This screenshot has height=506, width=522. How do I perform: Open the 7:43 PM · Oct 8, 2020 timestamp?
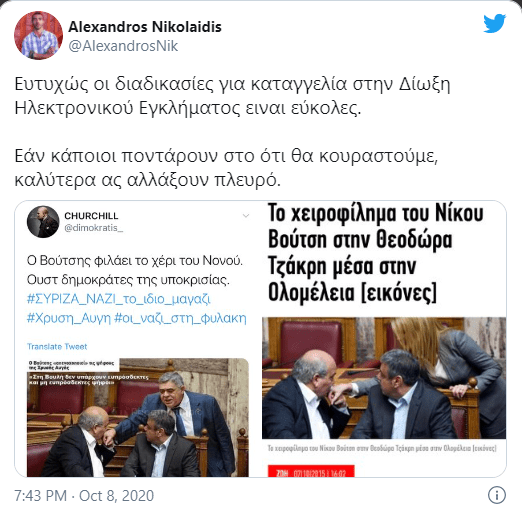tap(84, 496)
